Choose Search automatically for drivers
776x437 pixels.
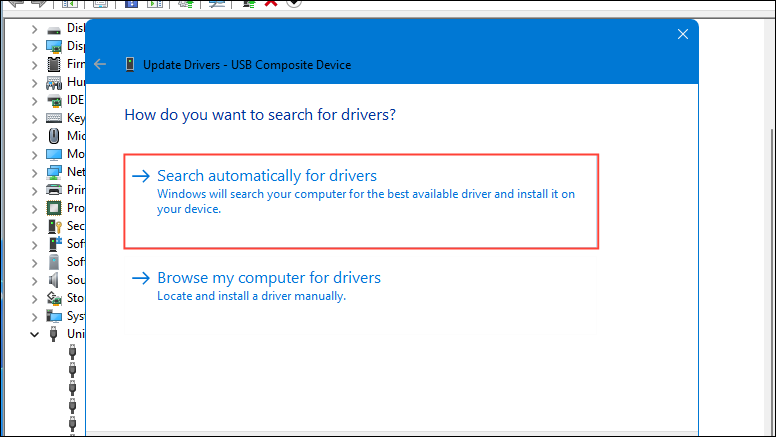tap(267, 176)
